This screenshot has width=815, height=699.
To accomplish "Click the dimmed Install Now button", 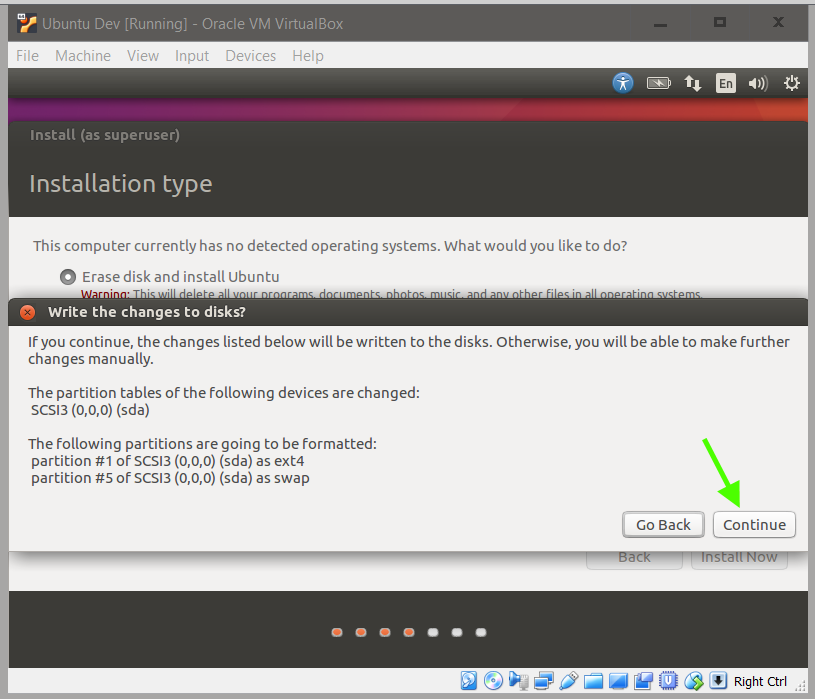I will click(739, 557).
